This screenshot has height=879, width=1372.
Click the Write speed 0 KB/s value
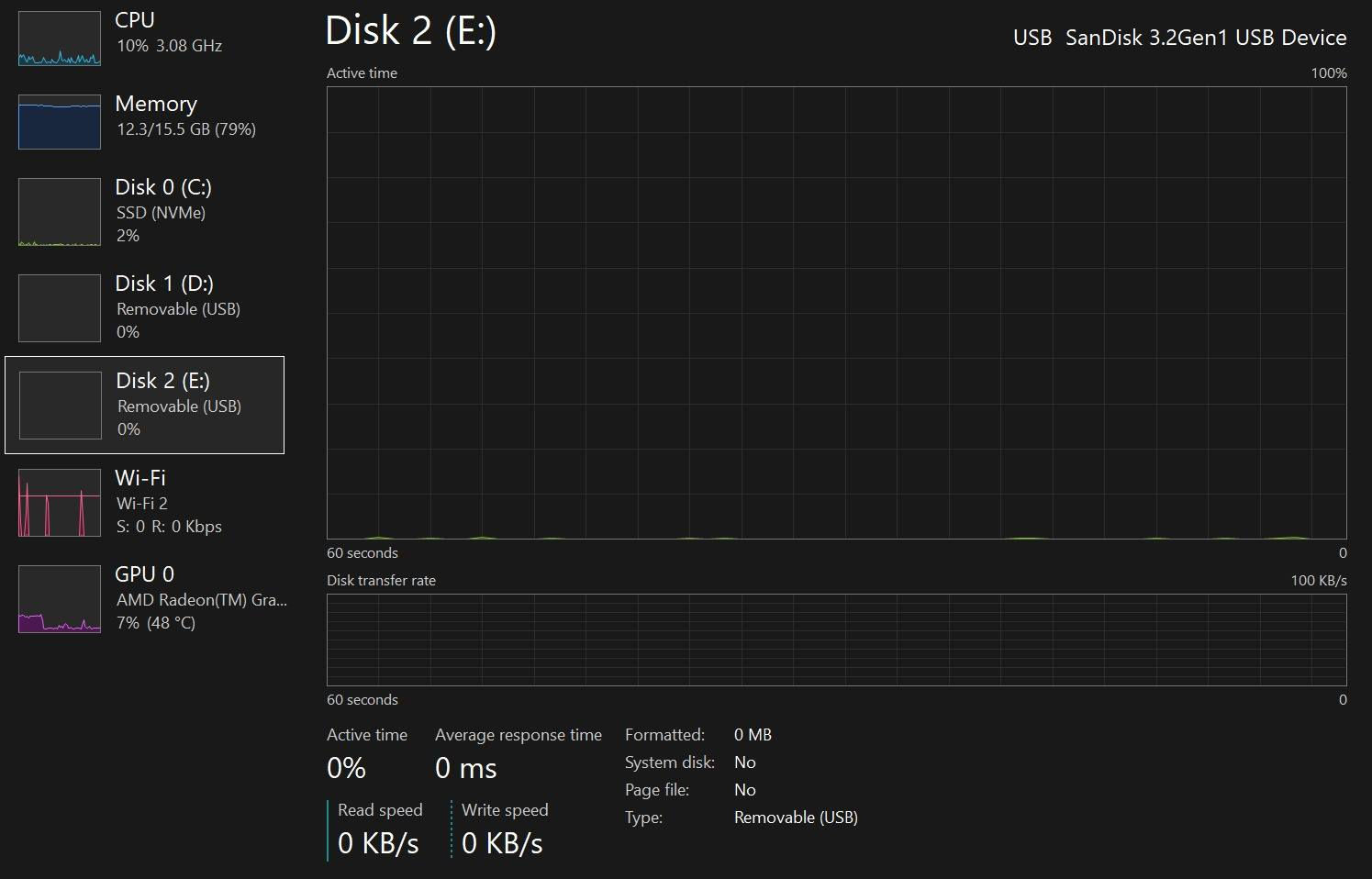point(502,843)
